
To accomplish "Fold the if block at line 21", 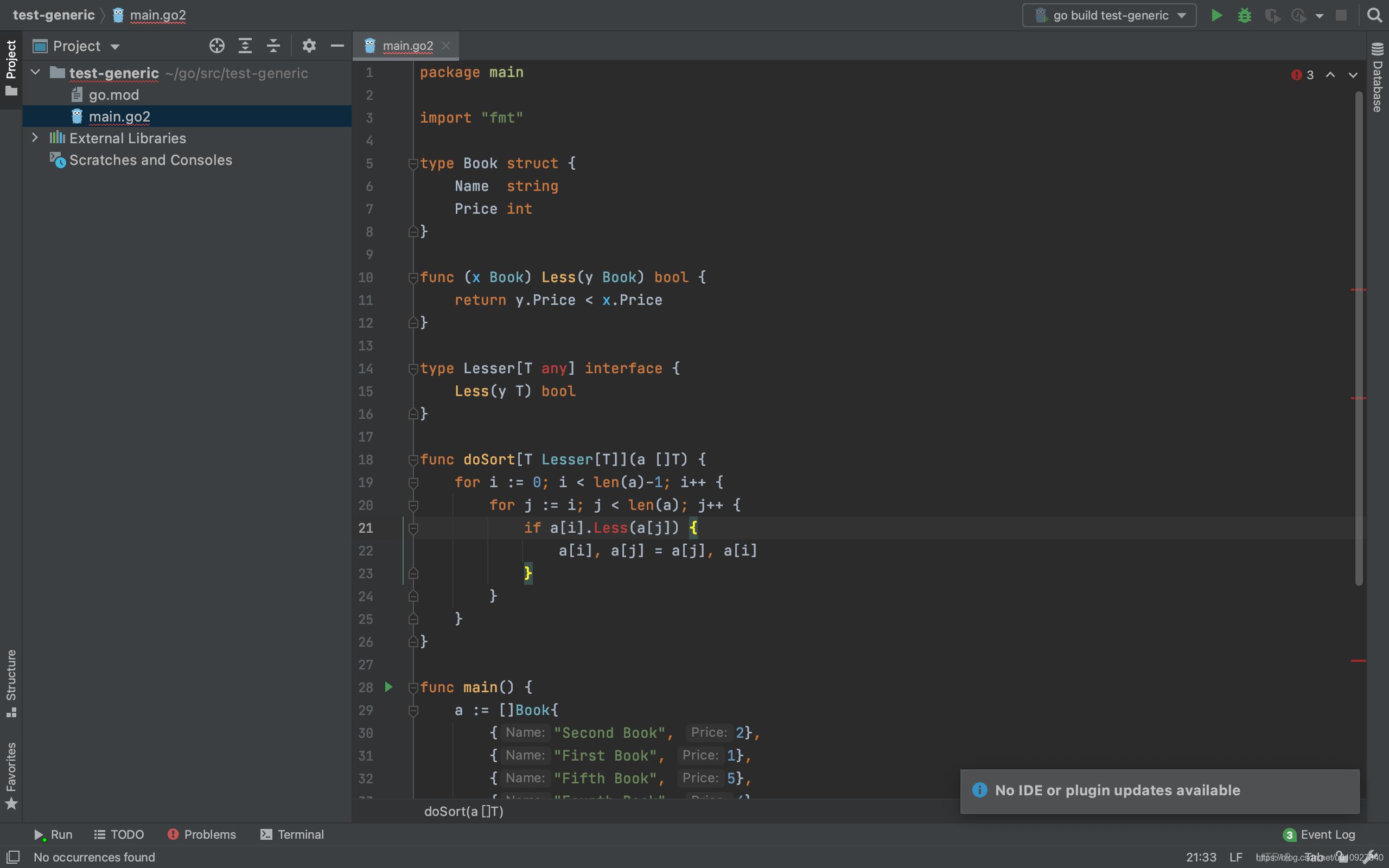I will [413, 528].
